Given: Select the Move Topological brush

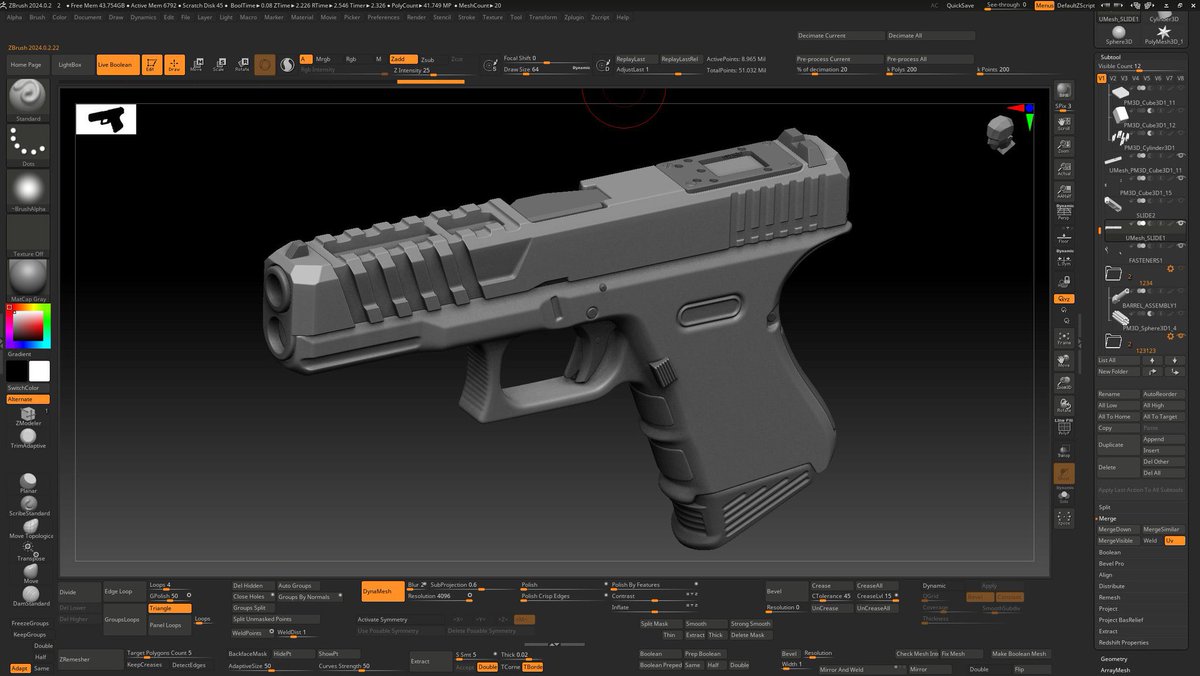Looking at the screenshot, I should click(x=30, y=528).
